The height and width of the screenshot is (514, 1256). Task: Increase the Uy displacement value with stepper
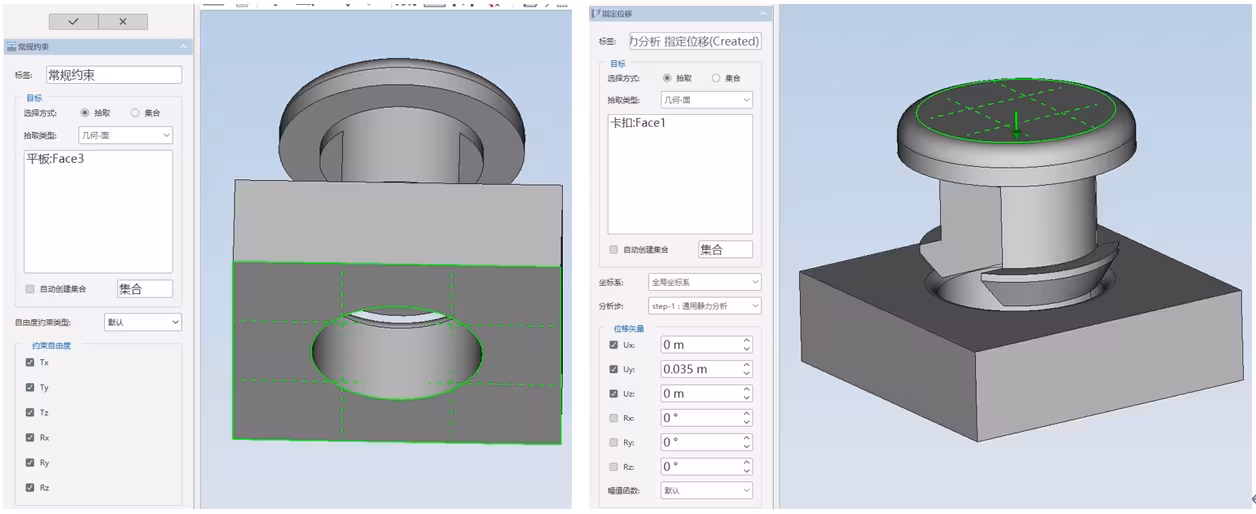pos(746,365)
